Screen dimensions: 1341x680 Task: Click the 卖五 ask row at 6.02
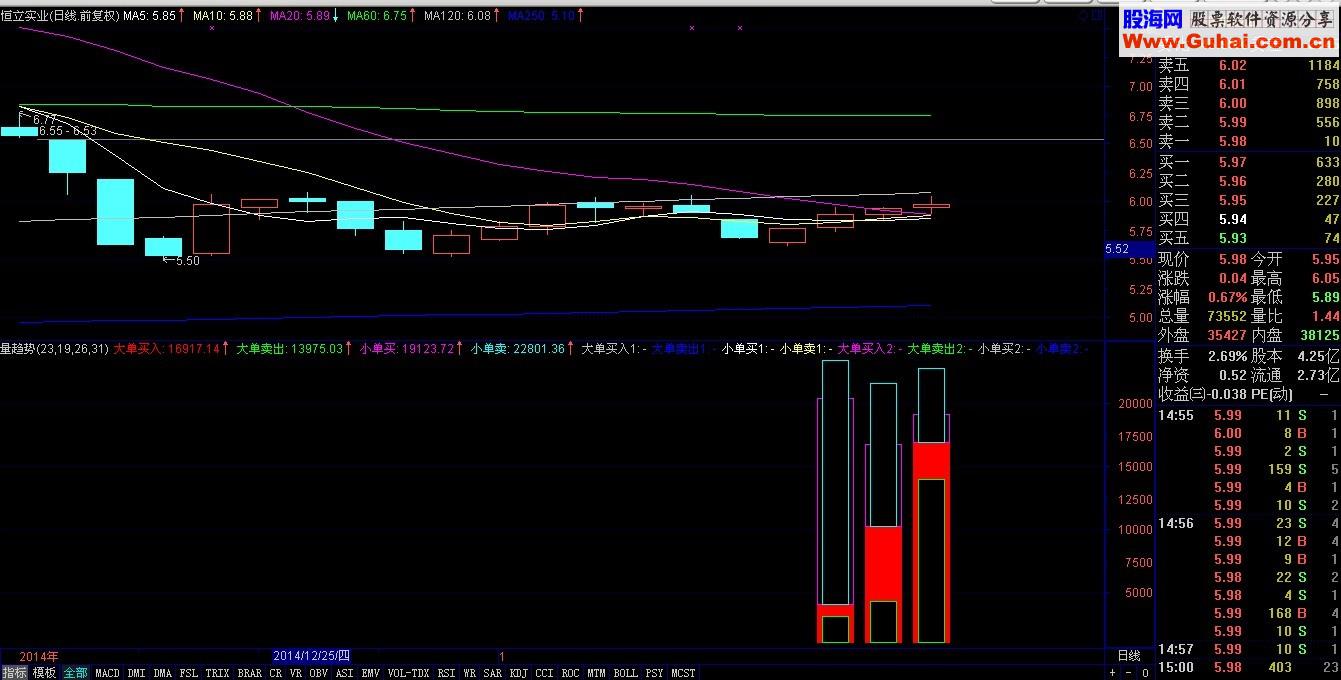tap(1248, 66)
